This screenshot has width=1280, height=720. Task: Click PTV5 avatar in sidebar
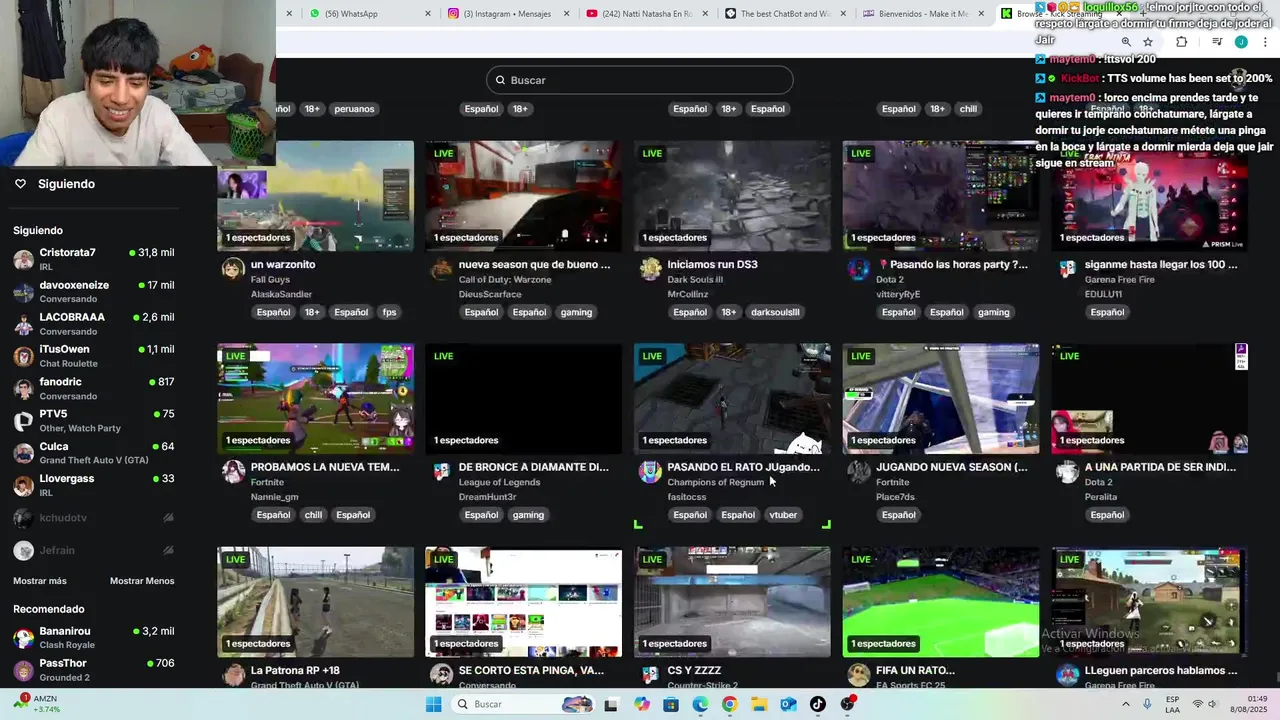coord(23,421)
